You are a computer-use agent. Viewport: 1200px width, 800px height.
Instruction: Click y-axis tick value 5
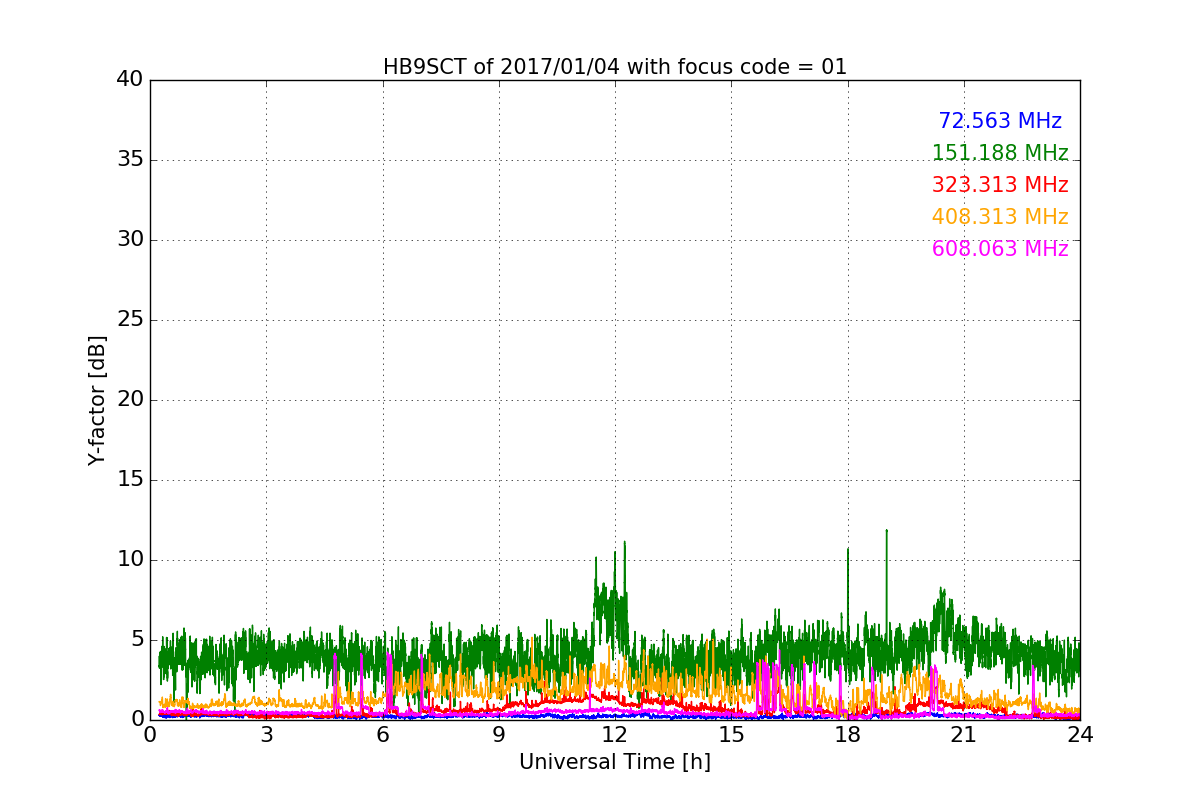click(137, 640)
